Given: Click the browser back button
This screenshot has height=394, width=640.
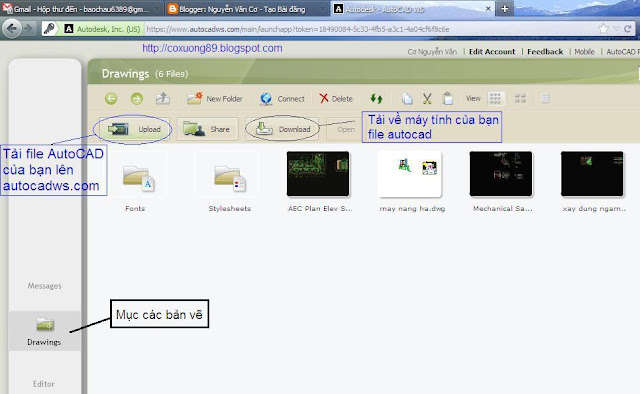Looking at the screenshot, I should 12,29.
